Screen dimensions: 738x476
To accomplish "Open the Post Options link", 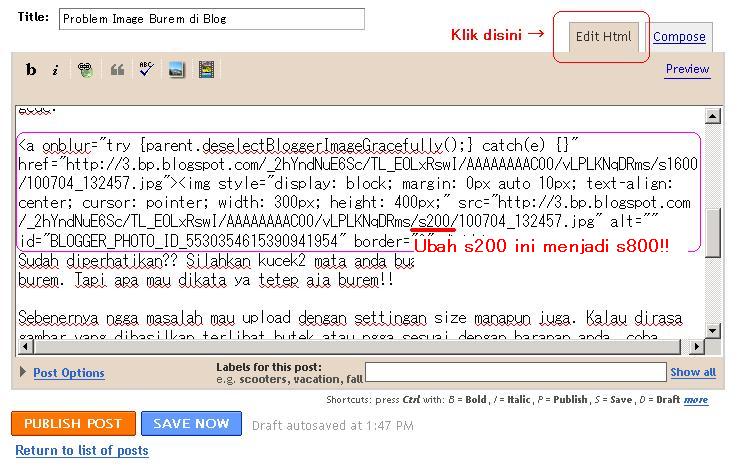I will pos(69,372).
